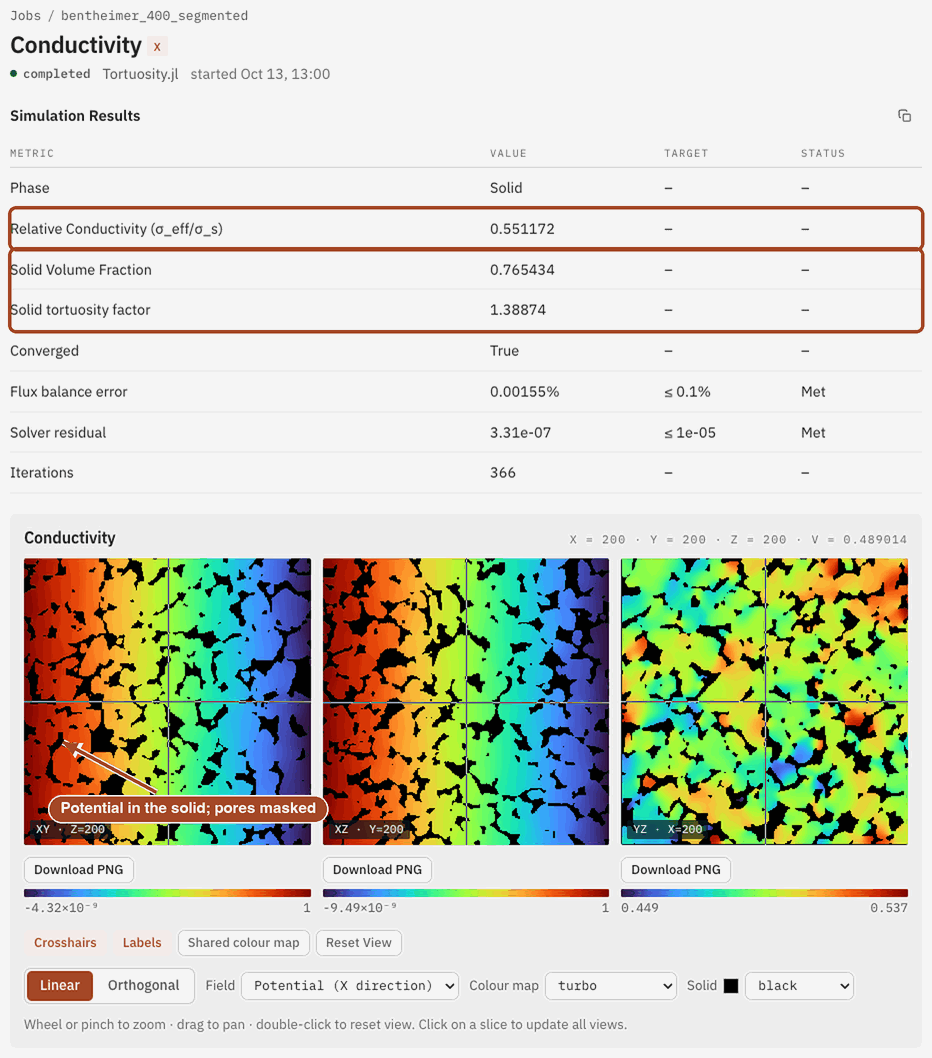
Task: Click the Flux balance error value 0.00155%
Action: pos(524,392)
